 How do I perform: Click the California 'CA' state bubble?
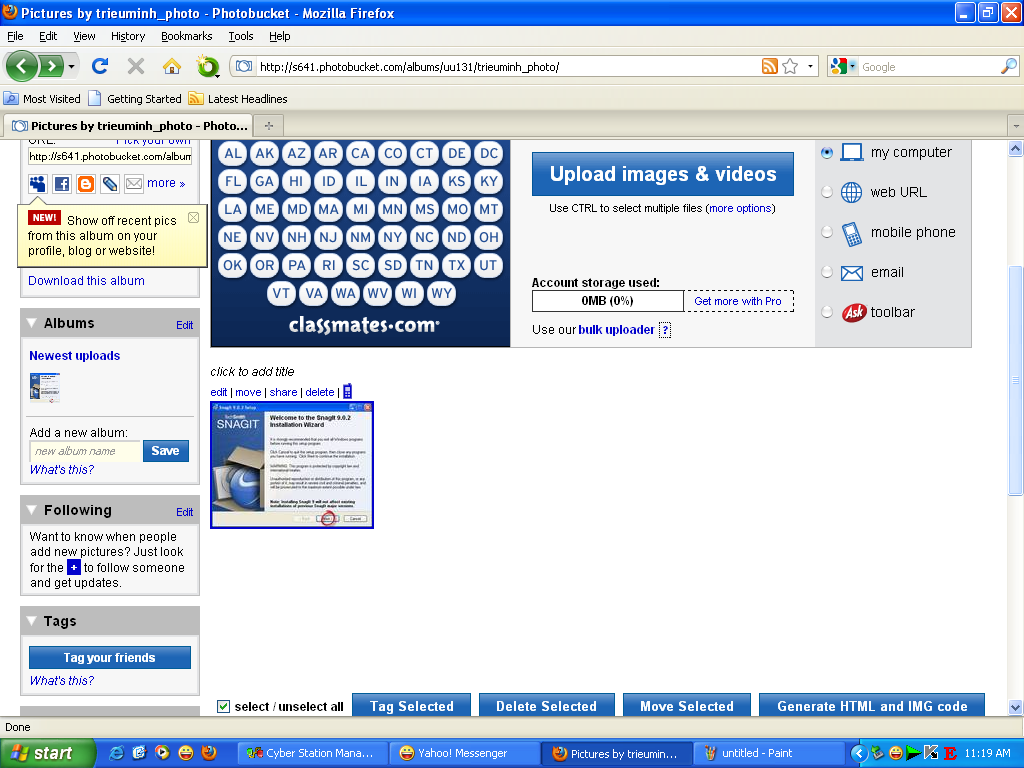coord(360,153)
